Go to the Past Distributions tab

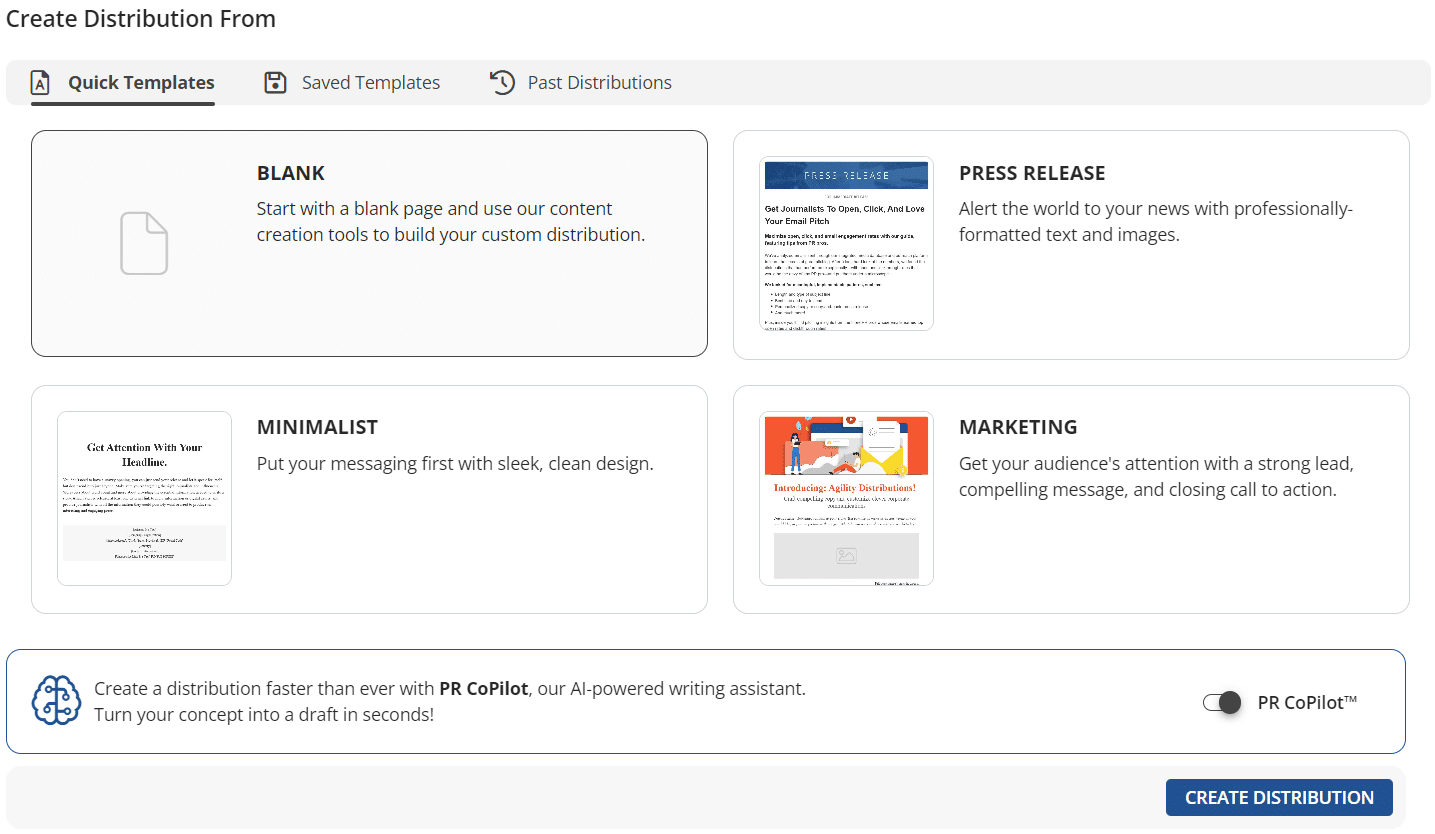[599, 83]
